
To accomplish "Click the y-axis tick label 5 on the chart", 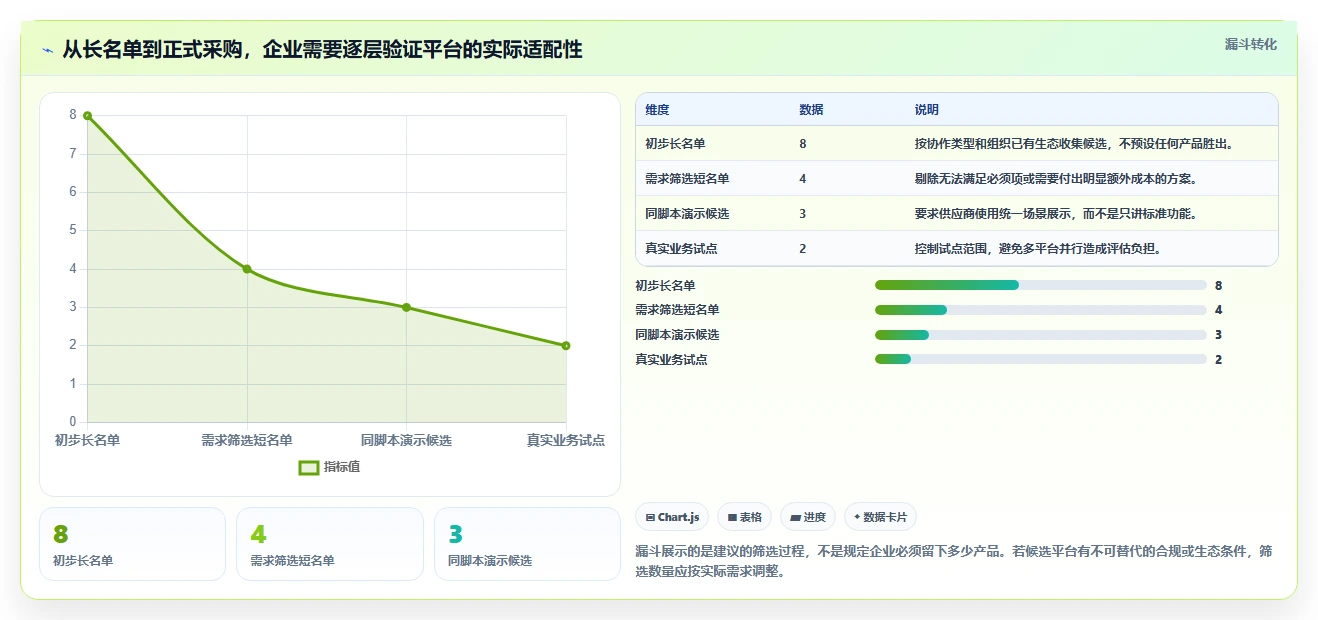I will coord(73,230).
